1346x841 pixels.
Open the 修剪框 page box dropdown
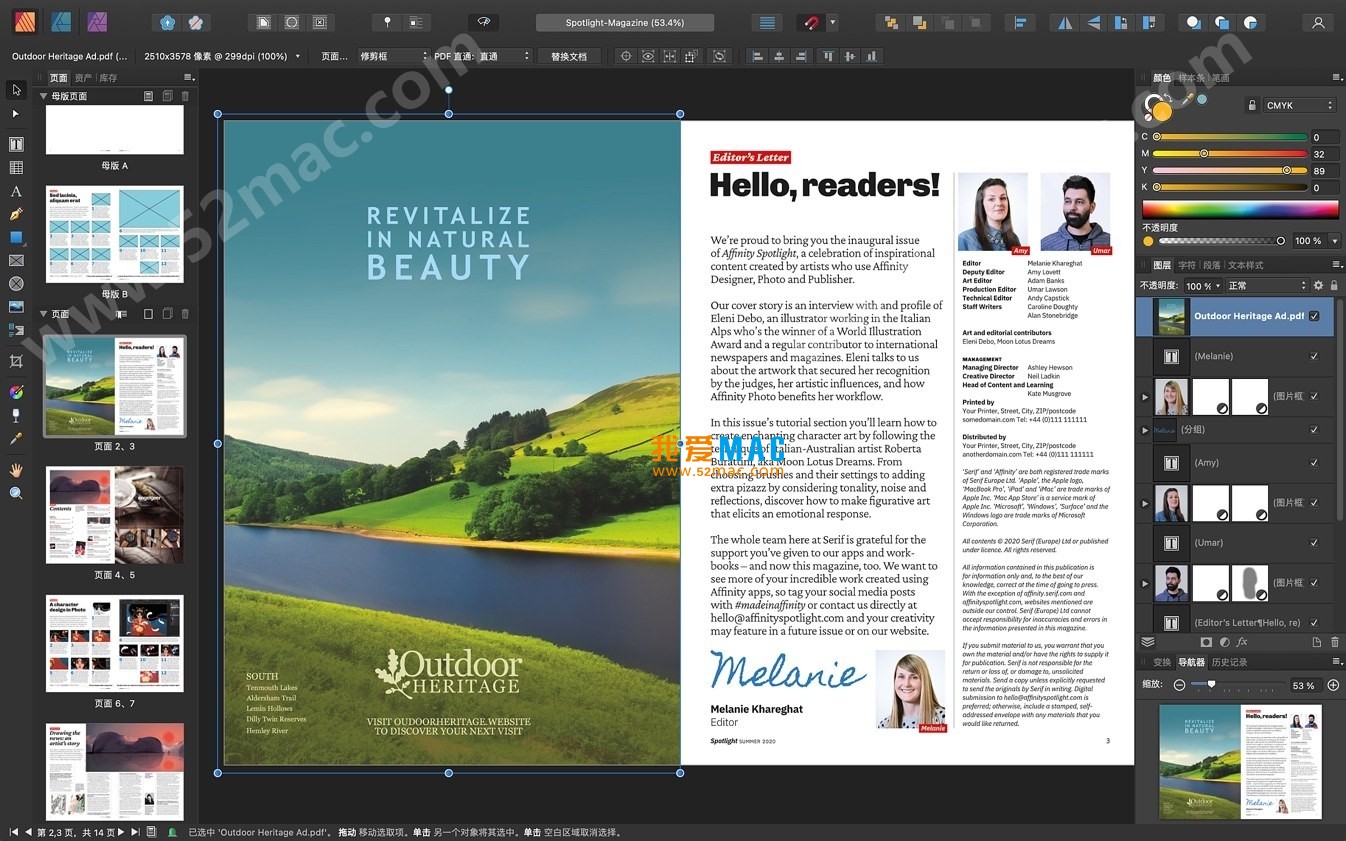tap(393, 56)
